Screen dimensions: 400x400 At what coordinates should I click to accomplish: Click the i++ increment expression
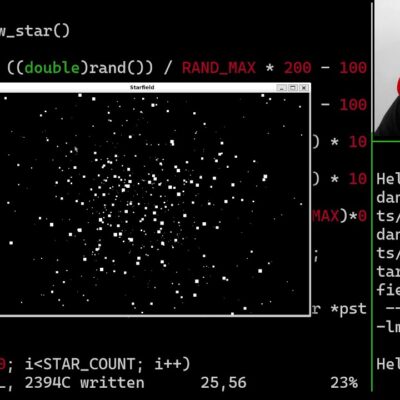tap(168, 364)
